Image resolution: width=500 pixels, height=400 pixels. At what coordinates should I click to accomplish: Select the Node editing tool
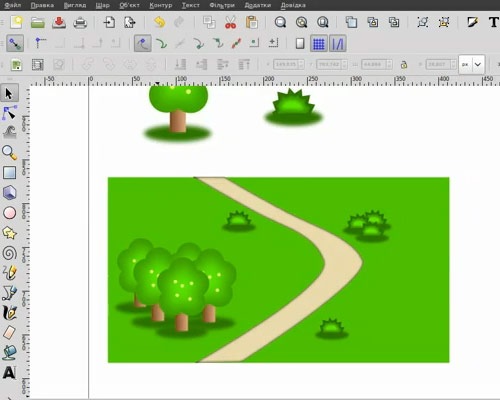point(9,113)
